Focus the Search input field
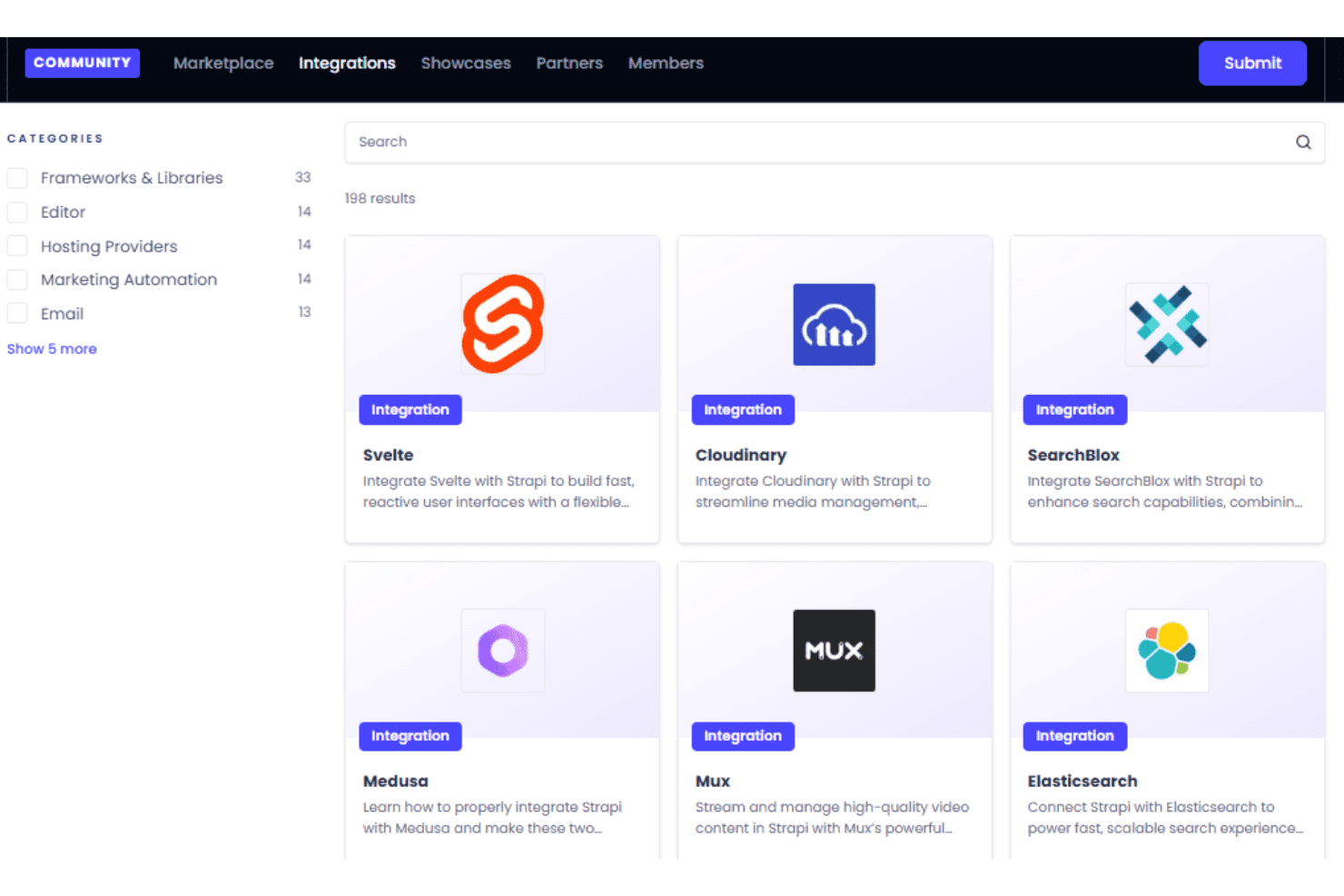 [835, 142]
